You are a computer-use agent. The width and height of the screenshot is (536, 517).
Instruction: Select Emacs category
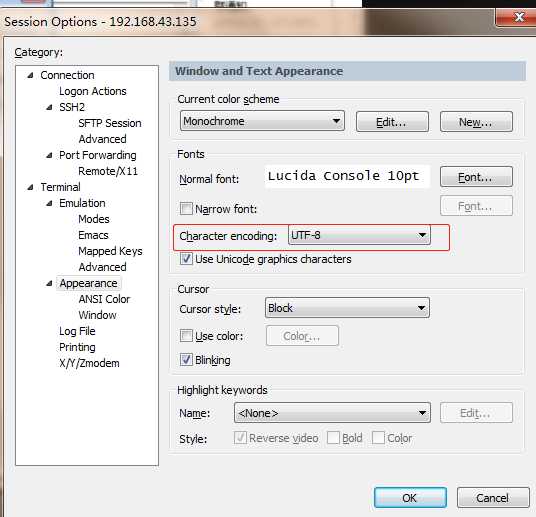[x=93, y=235]
